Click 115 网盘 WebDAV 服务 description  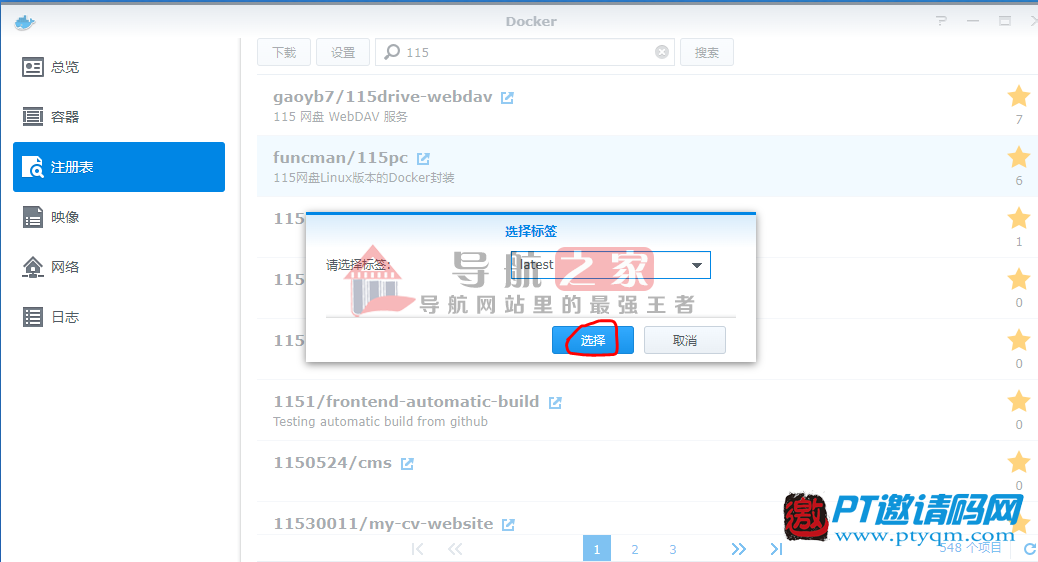click(340, 117)
